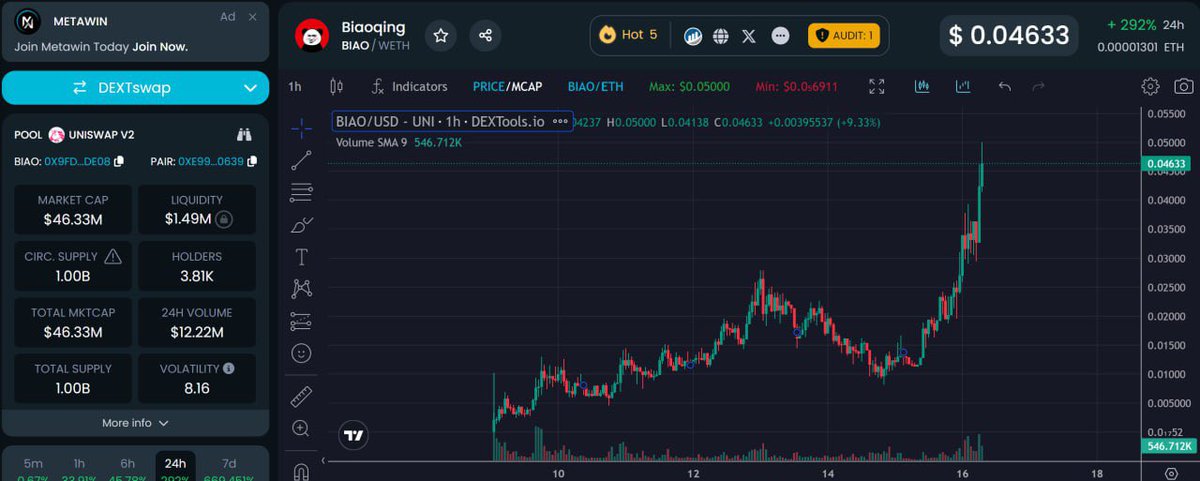Image resolution: width=1200 pixels, height=481 pixels.
Task: Select the 6h timeframe stats tab
Action: 127,463
